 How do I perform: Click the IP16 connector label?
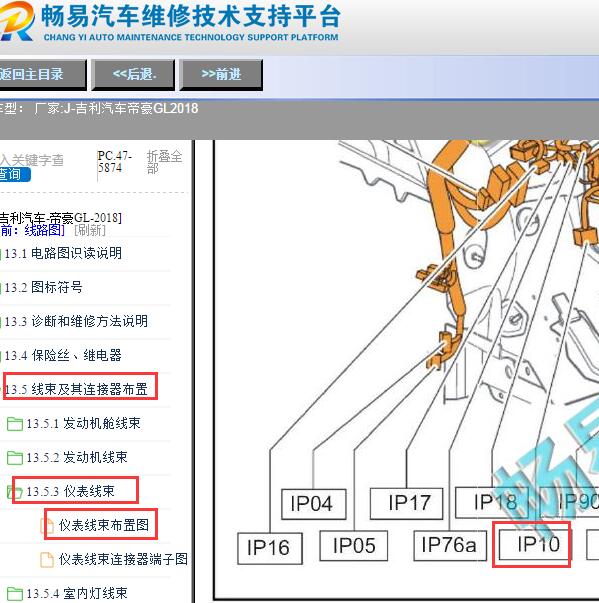[270, 548]
